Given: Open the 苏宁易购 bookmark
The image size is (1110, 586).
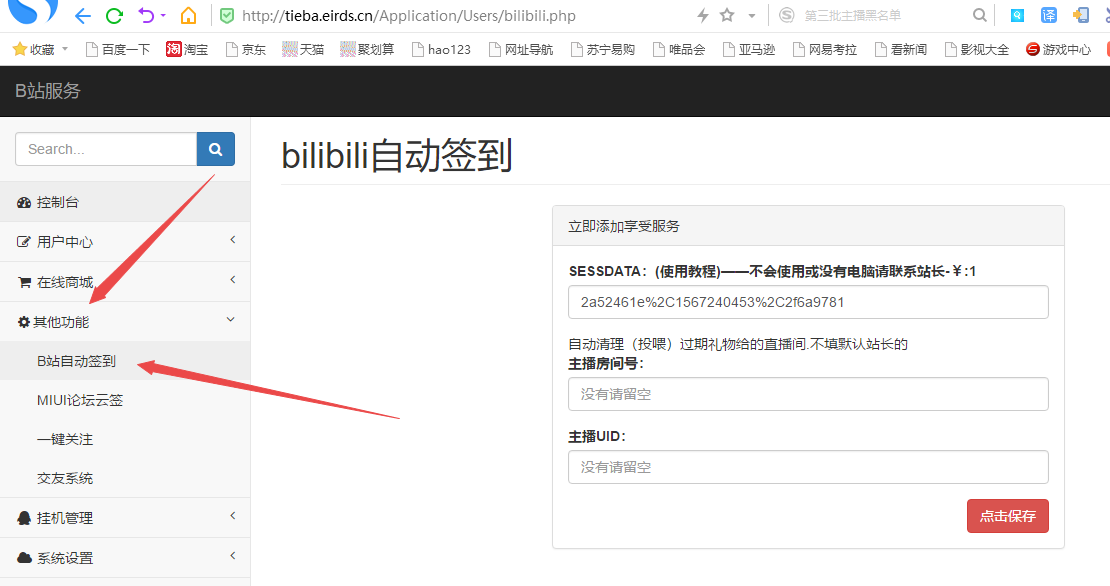Looking at the screenshot, I should 603,49.
